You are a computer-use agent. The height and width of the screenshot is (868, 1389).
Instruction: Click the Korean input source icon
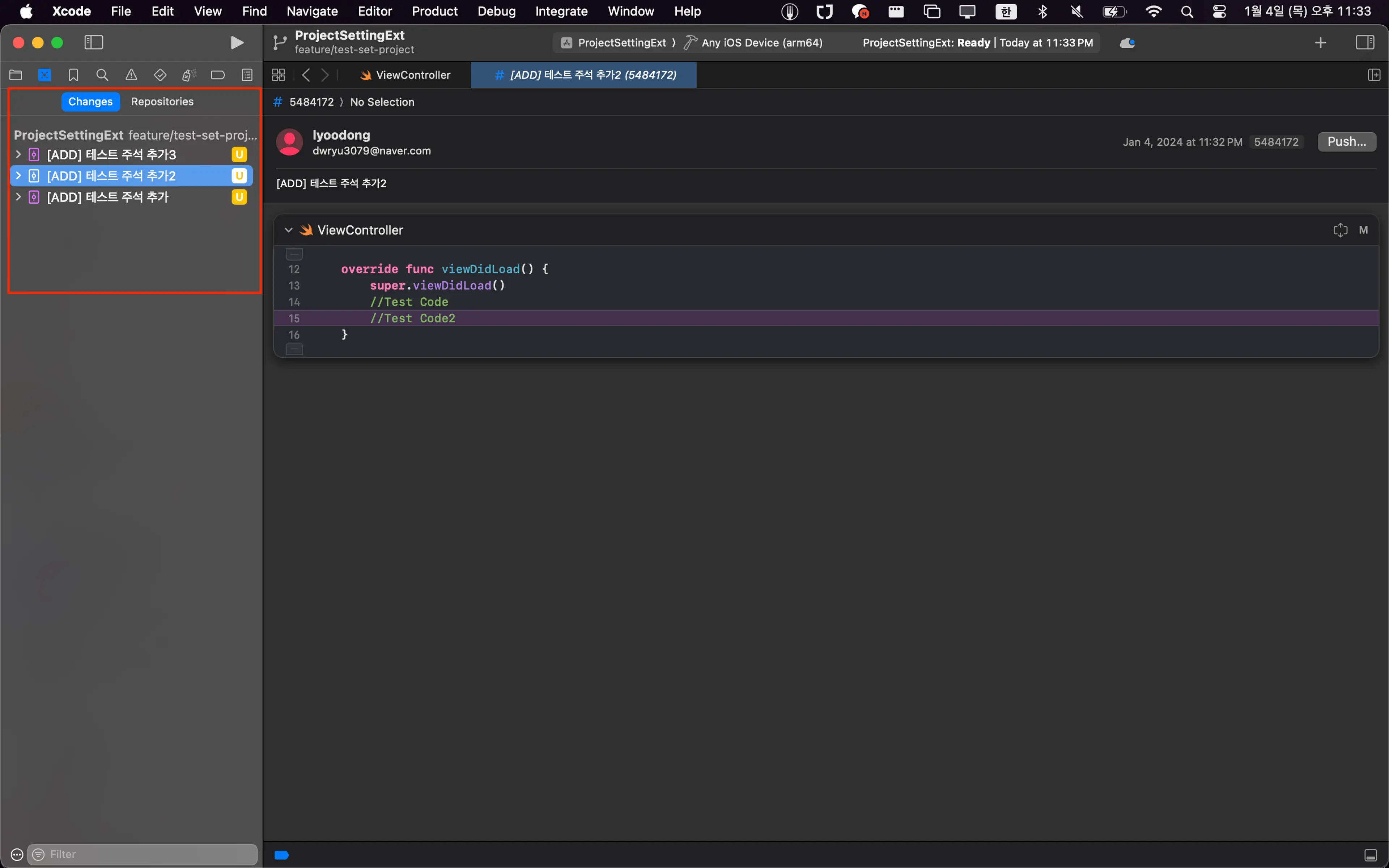(x=1006, y=12)
